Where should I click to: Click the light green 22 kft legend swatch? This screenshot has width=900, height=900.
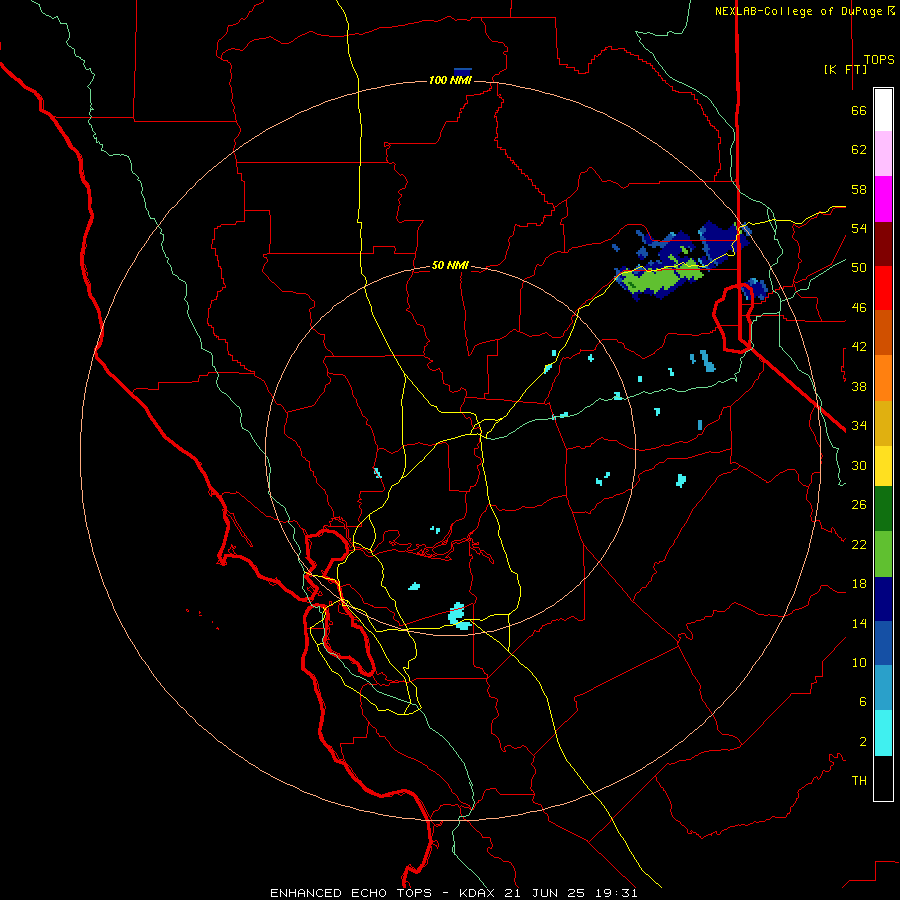(883, 554)
